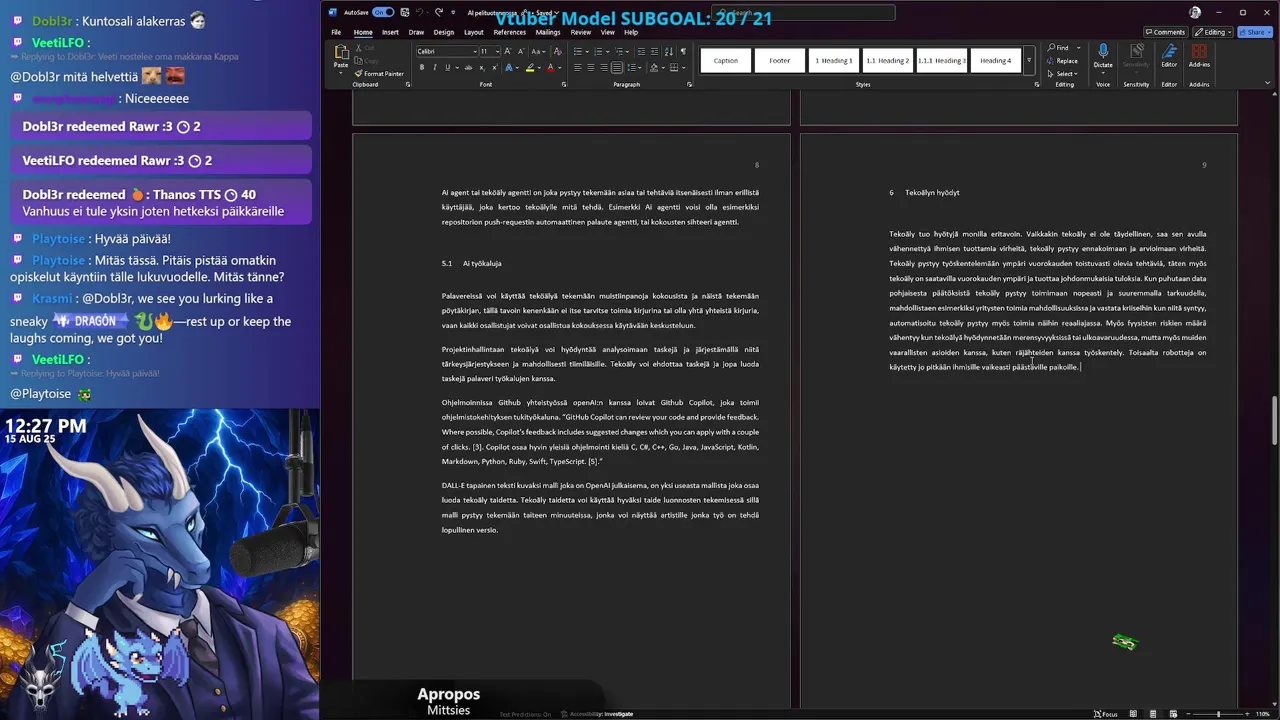The image size is (1280, 720).
Task: Click the Subscript icon
Action: point(482,67)
